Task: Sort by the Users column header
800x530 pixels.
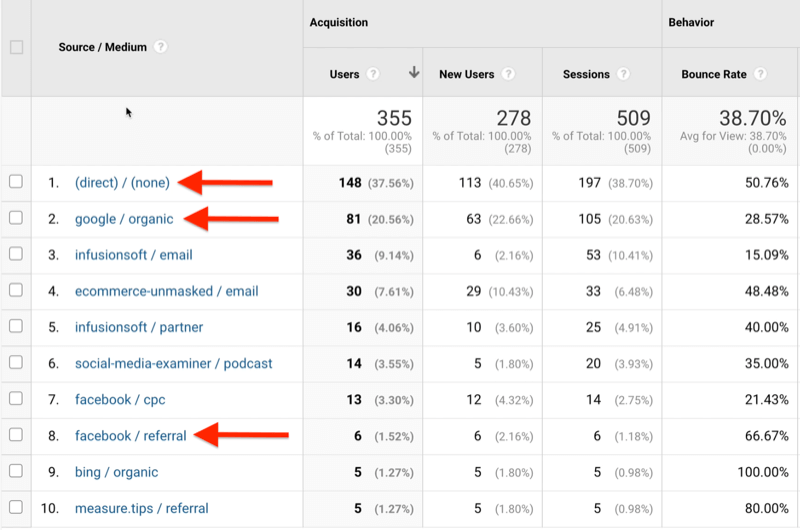Action: (344, 74)
